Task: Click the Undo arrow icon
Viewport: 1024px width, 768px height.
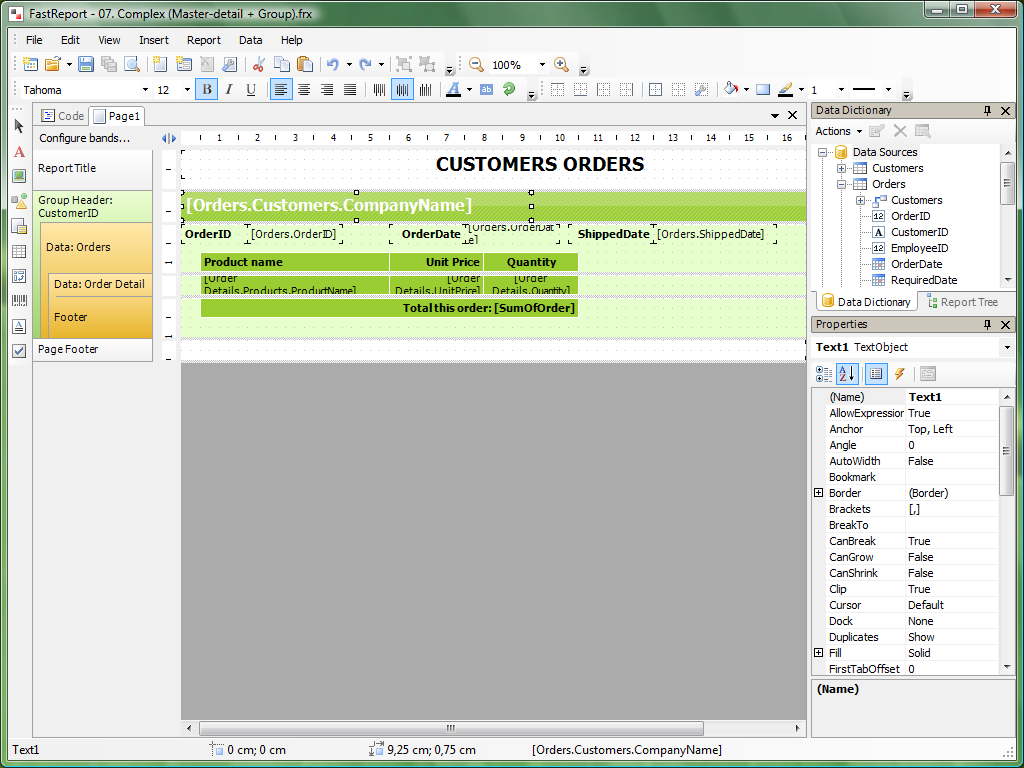Action: (x=332, y=65)
